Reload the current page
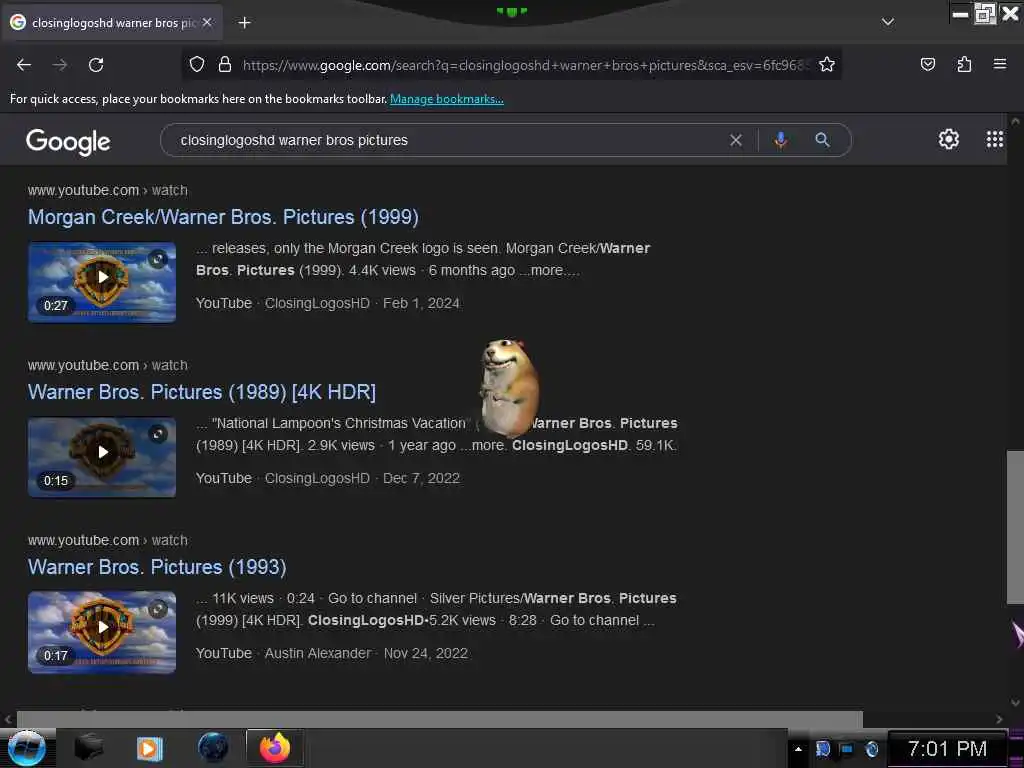Image resolution: width=1024 pixels, height=768 pixels. [96, 65]
